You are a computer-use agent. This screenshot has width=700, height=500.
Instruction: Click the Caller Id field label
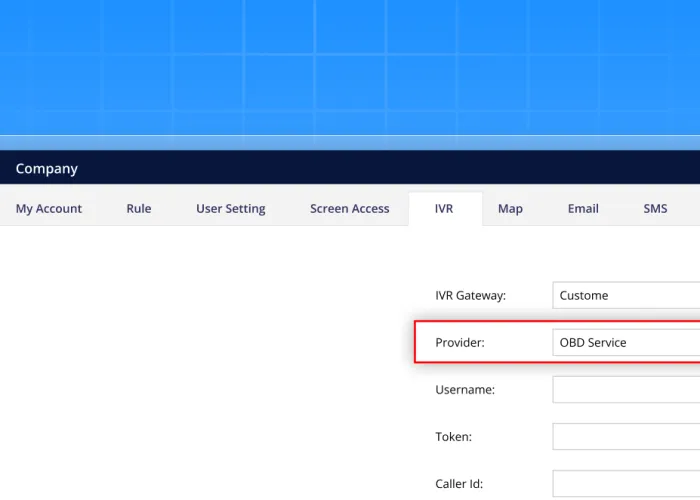click(x=459, y=484)
